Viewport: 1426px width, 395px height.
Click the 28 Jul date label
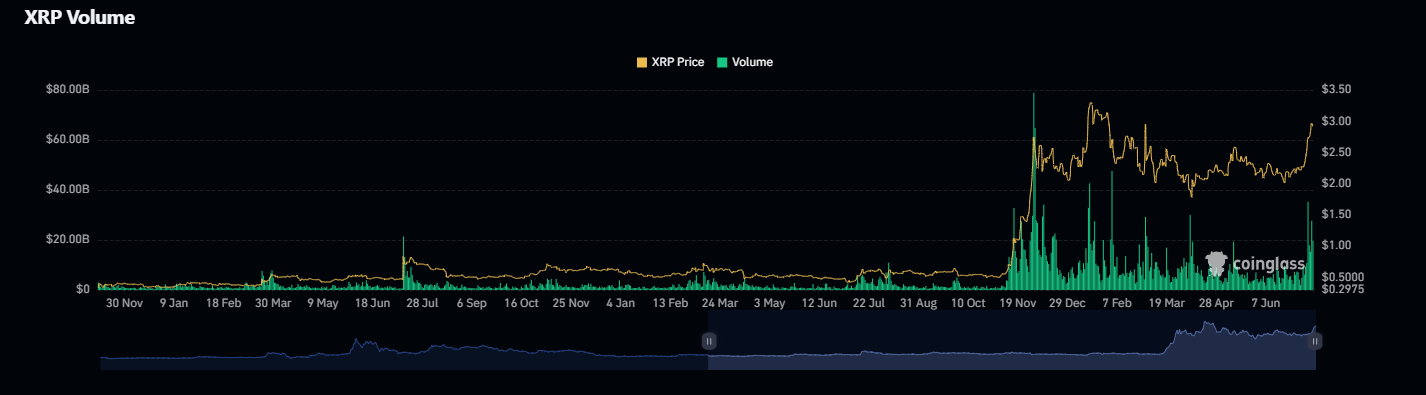(422, 303)
